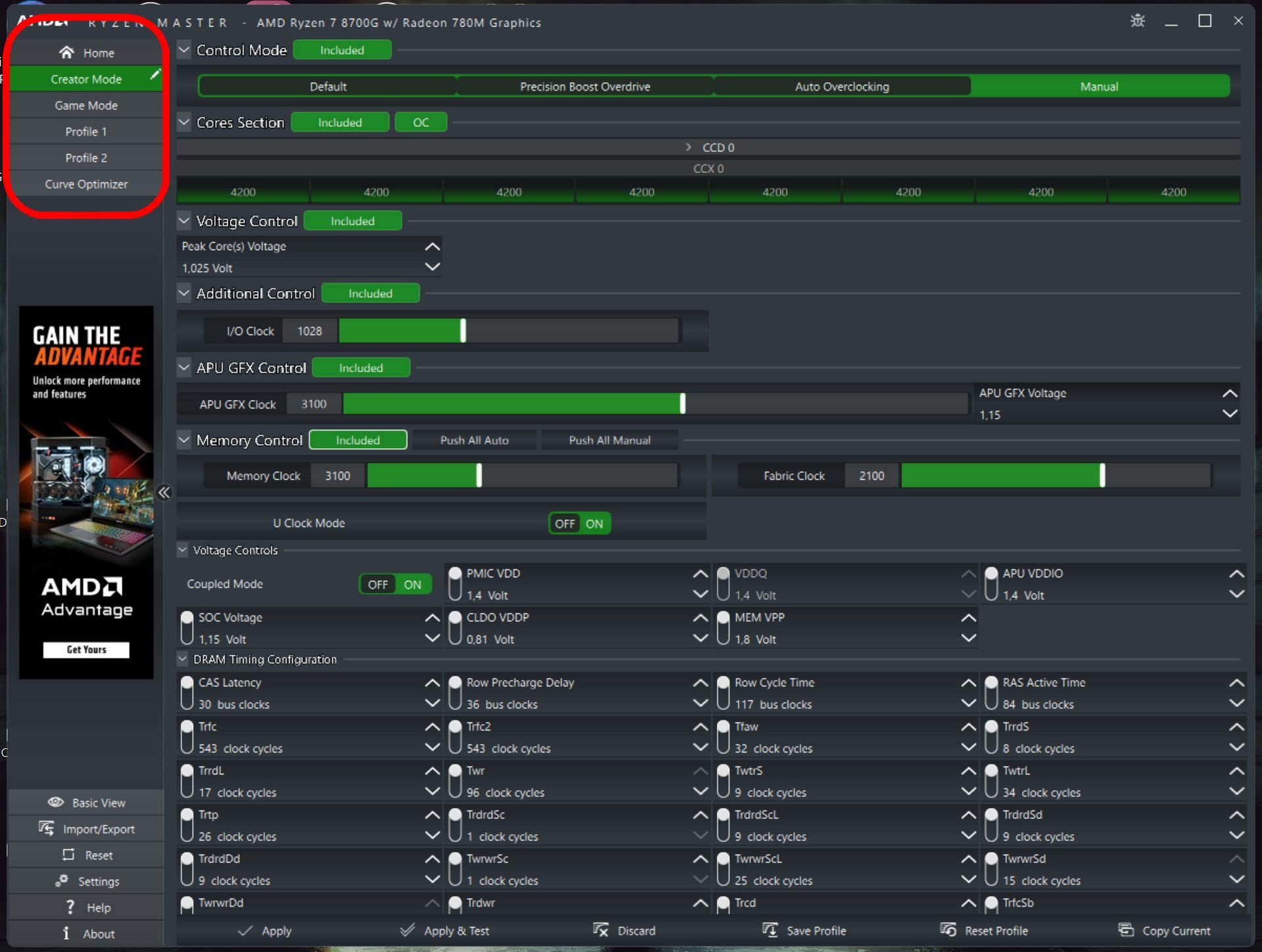Select Default control mode

pyautogui.click(x=328, y=86)
